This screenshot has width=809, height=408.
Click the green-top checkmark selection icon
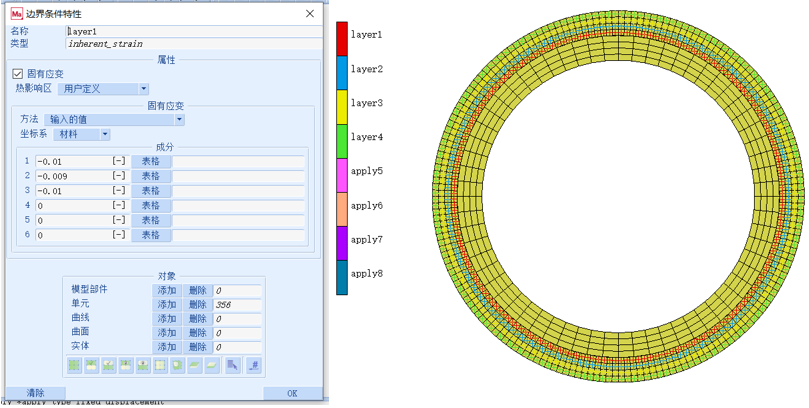pyautogui.click(x=91, y=365)
